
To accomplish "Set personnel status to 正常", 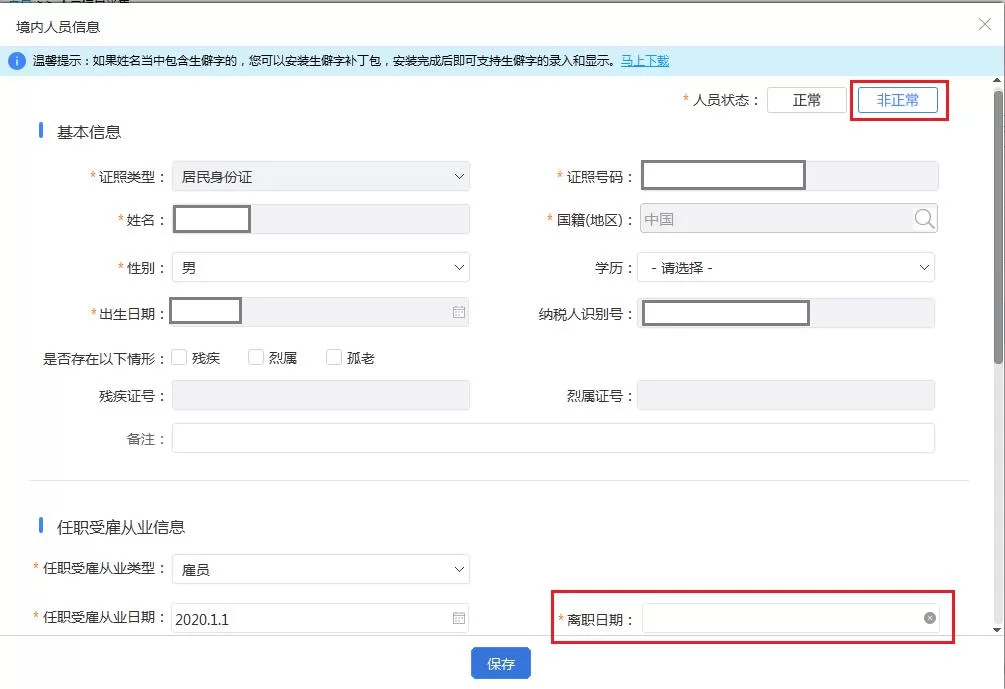I will pos(807,100).
